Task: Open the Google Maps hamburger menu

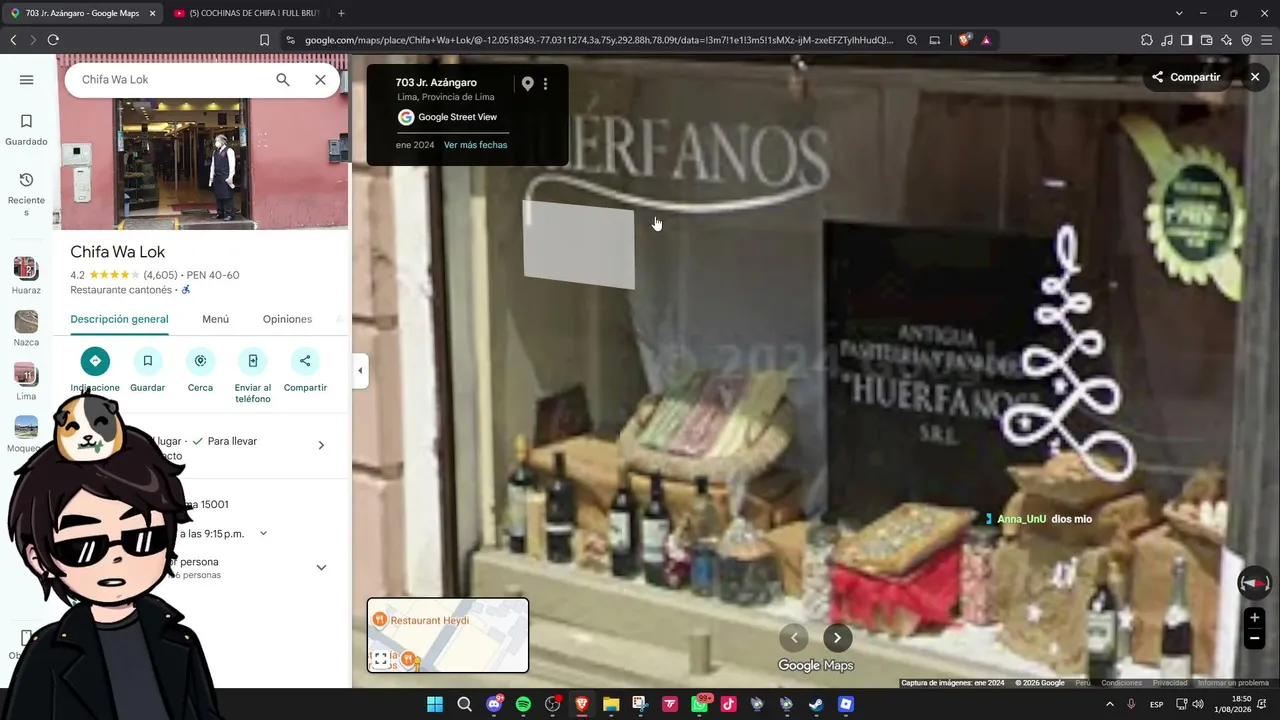Action: (x=26, y=80)
